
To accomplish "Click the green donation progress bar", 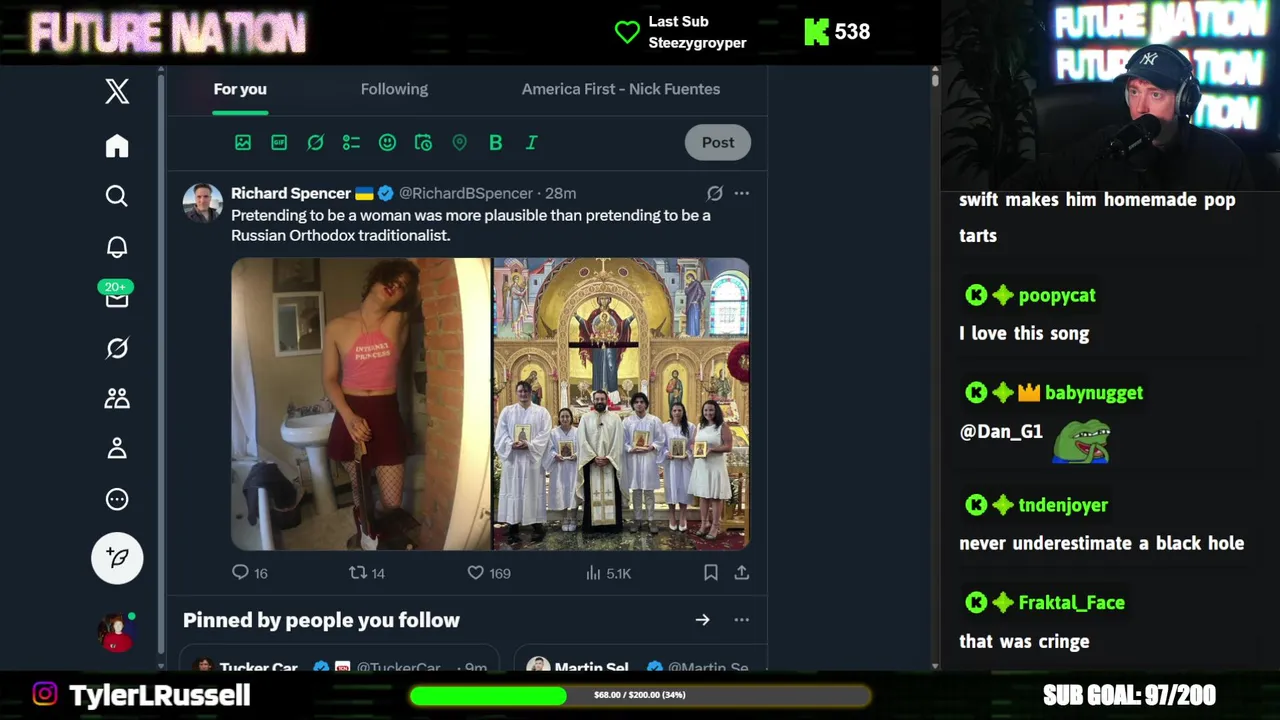I will tap(489, 695).
